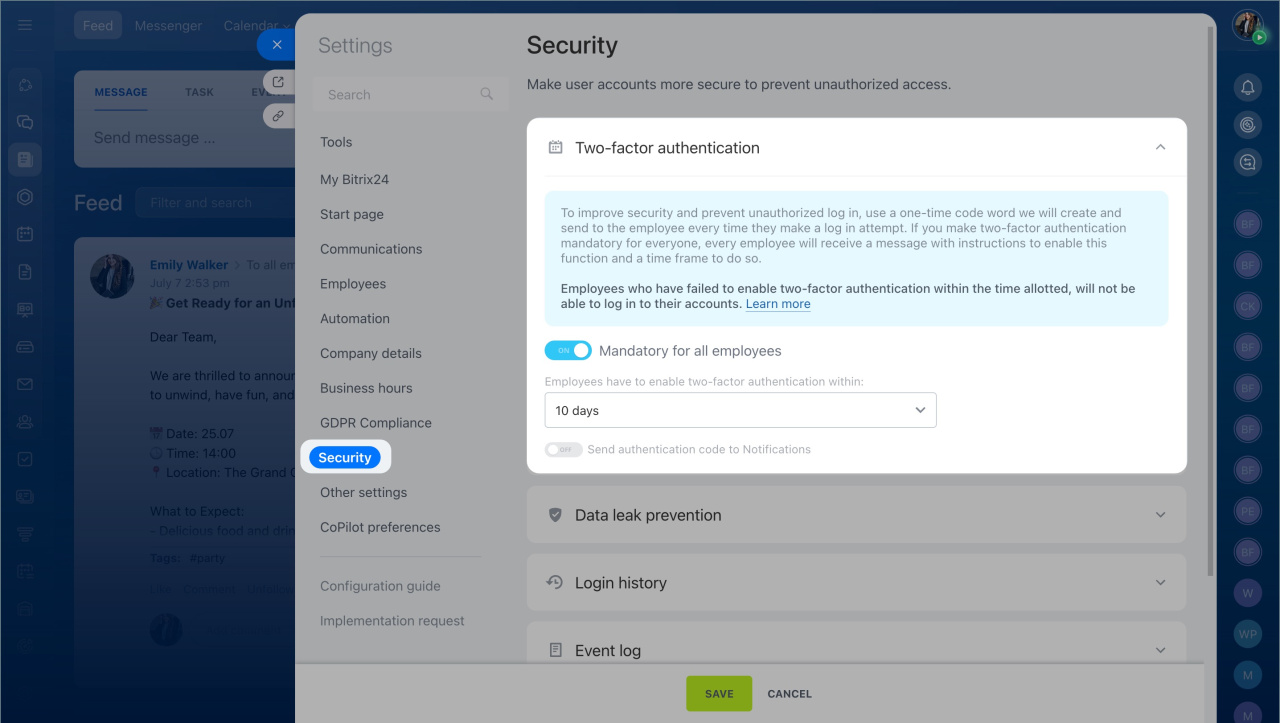
Task: Close the settings slider panel
Action: pyautogui.click(x=277, y=45)
